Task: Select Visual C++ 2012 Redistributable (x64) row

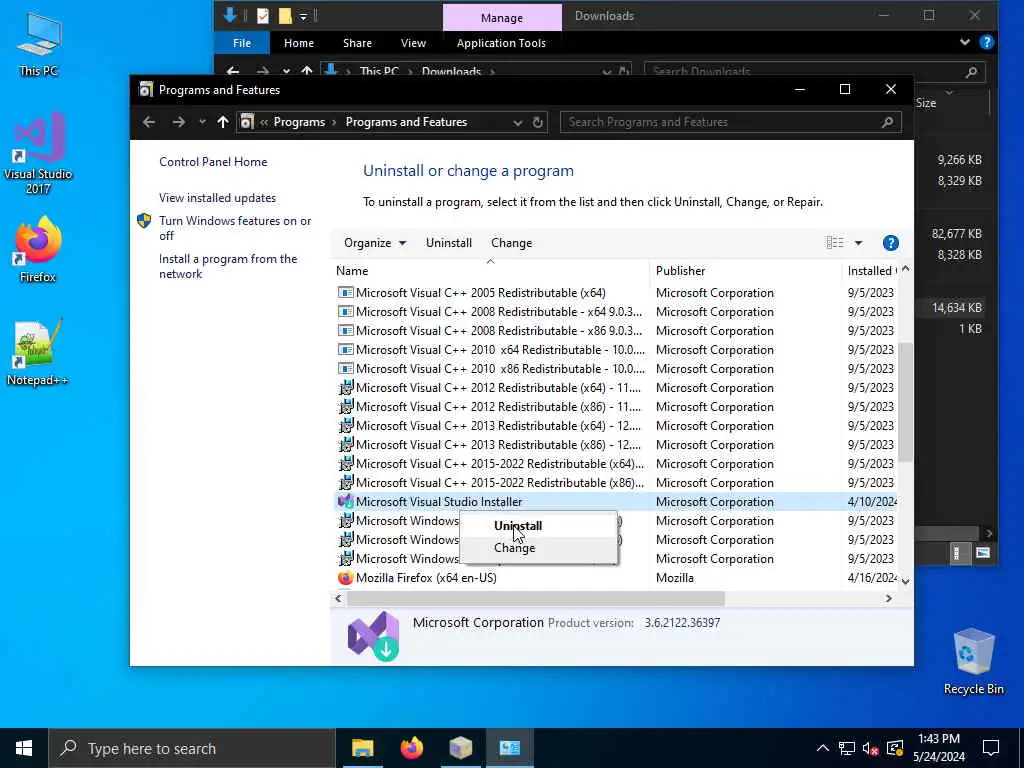Action: 615,387
